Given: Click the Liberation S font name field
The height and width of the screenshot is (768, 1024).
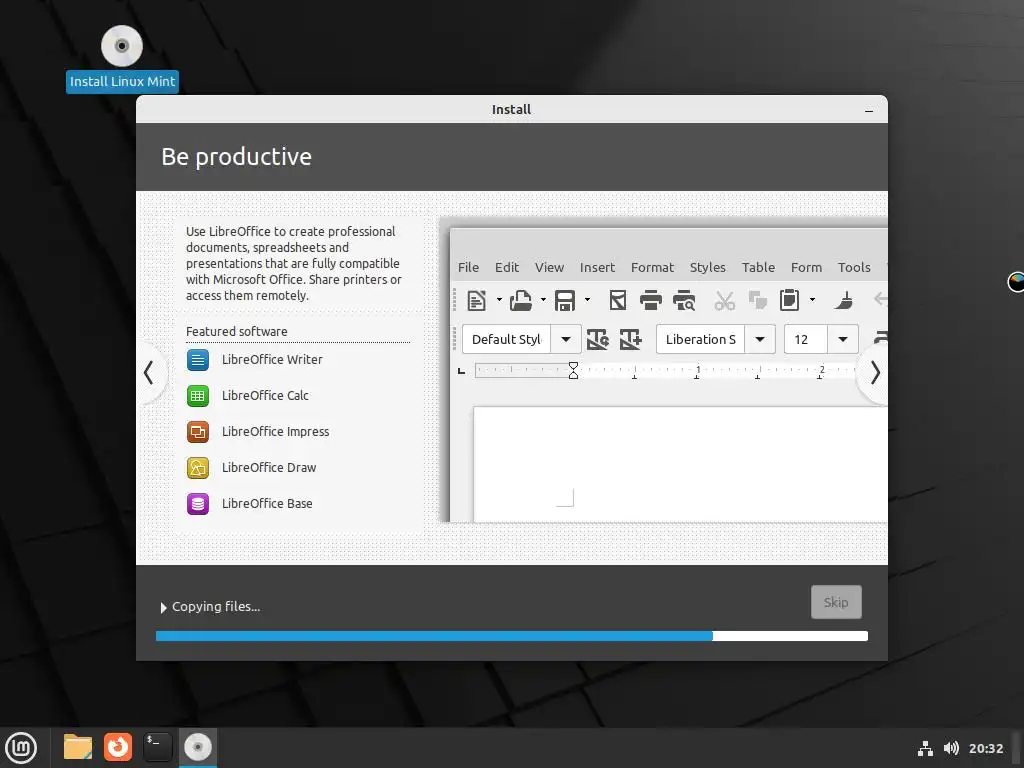Looking at the screenshot, I should [701, 340].
